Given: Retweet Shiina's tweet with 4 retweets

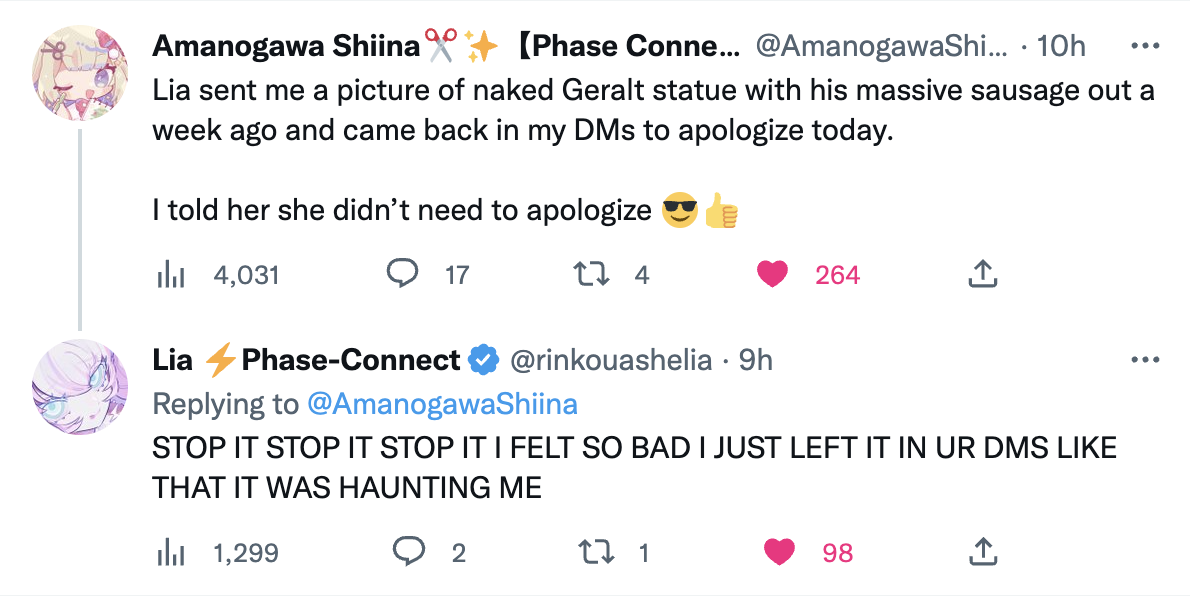Looking at the screenshot, I should (595, 275).
